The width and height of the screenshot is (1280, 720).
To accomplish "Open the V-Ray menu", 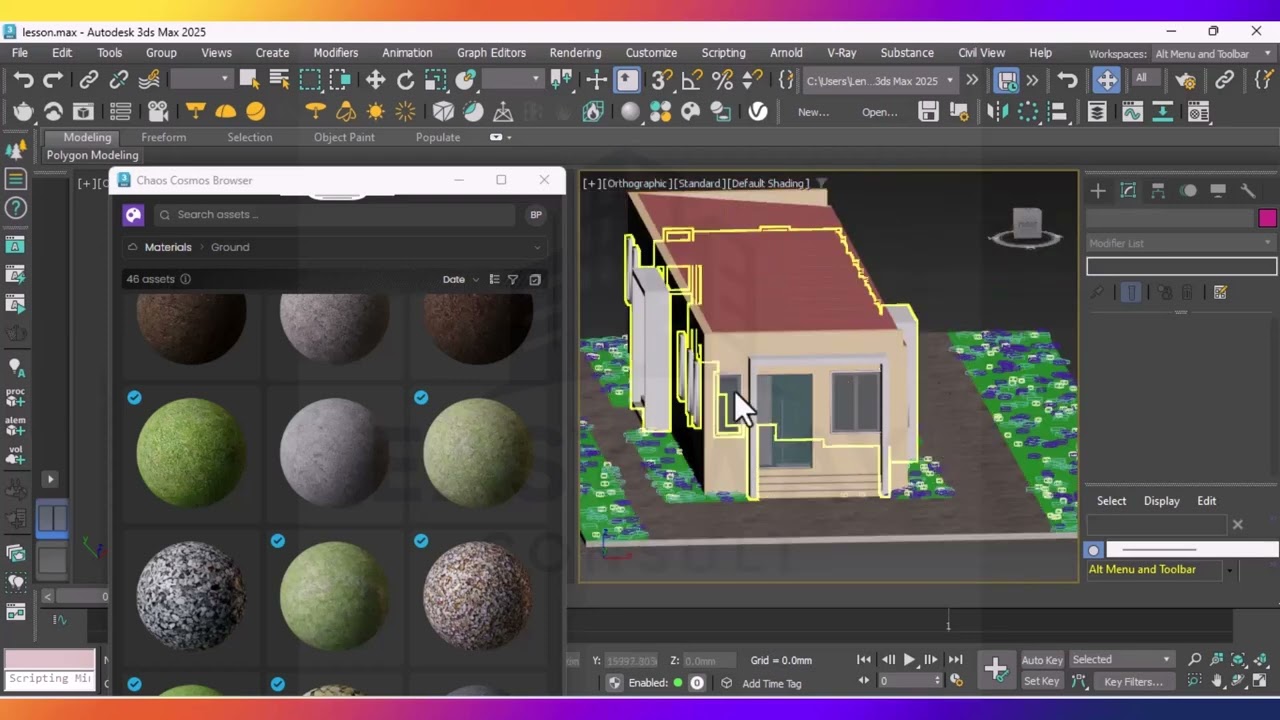I will point(841,53).
